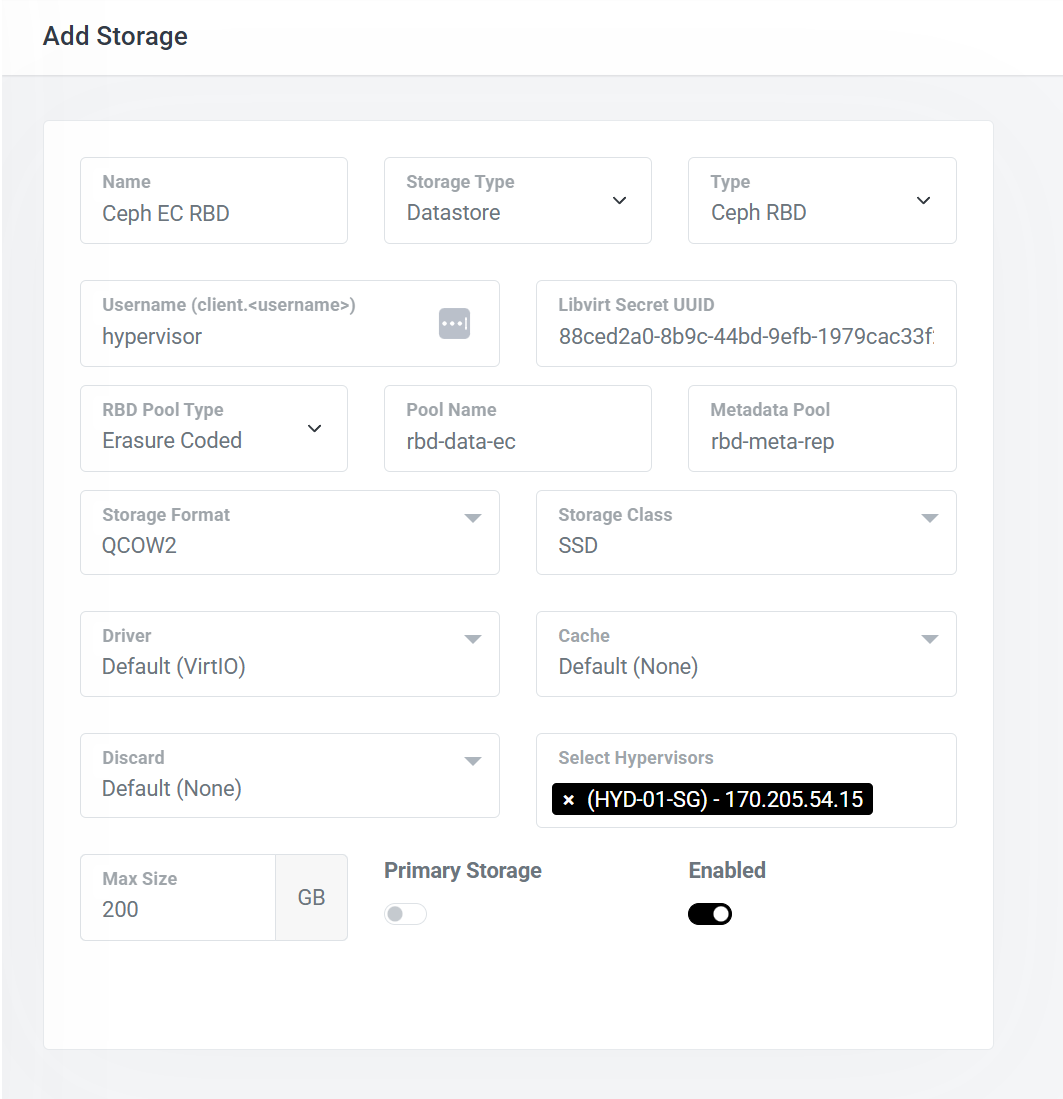
Task: Click the GB unit label next to Max Size
Action: pos(311,897)
